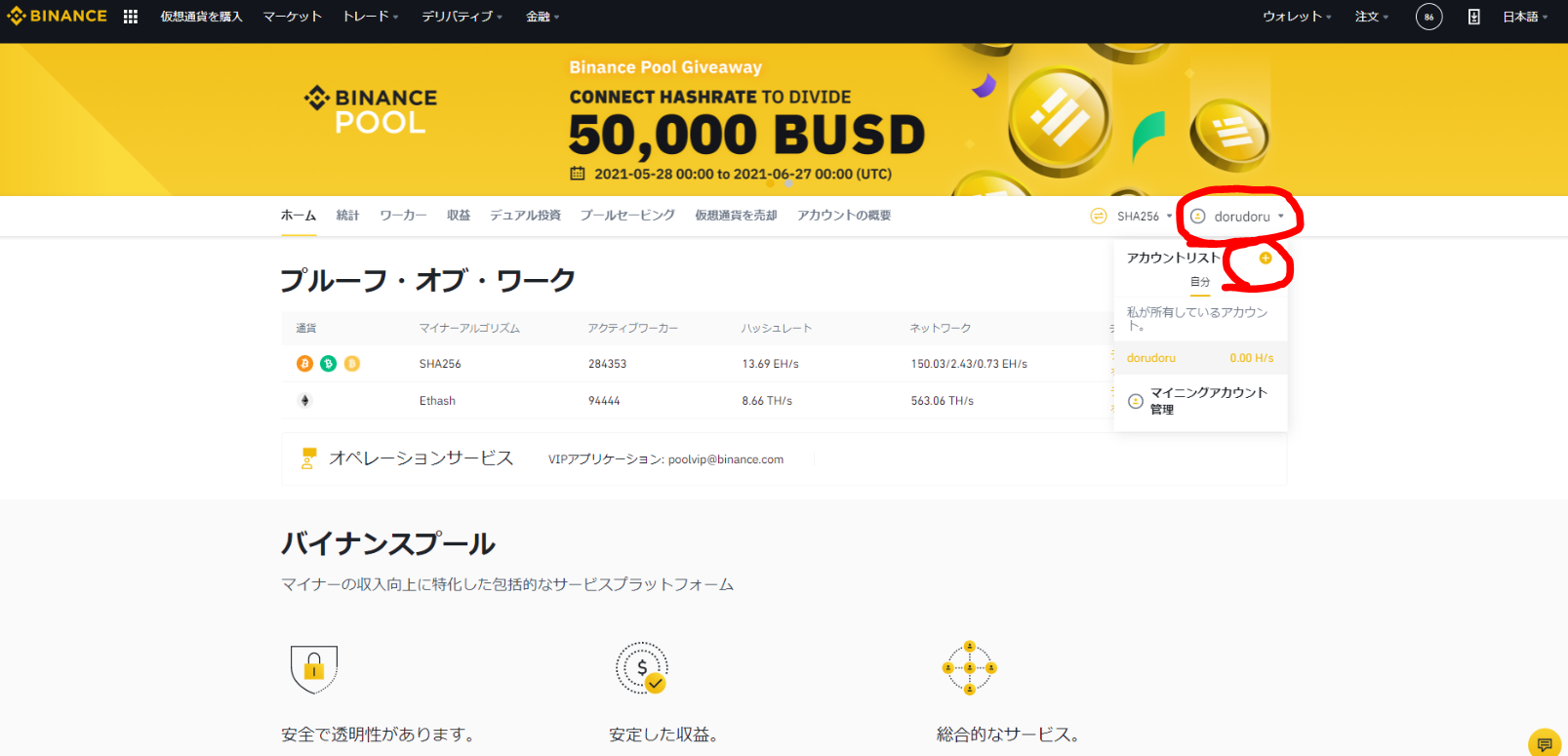
Task: Open マイニングアカウント管理 link
Action: coord(1209,401)
